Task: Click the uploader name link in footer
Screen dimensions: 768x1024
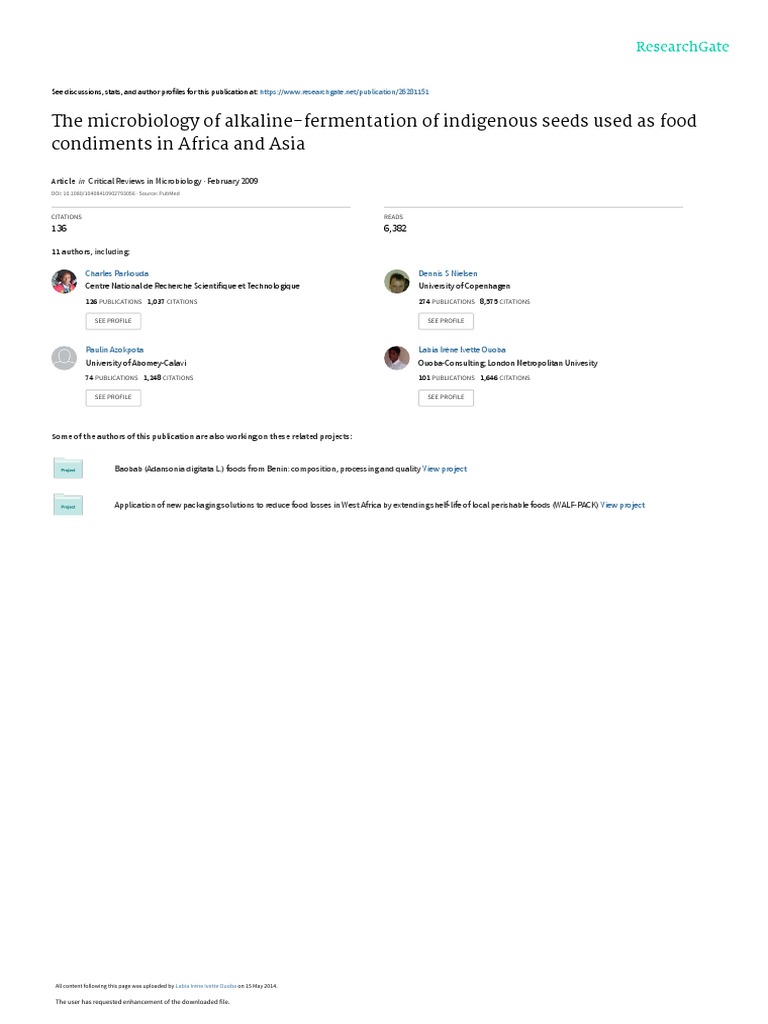Action: pos(206,986)
